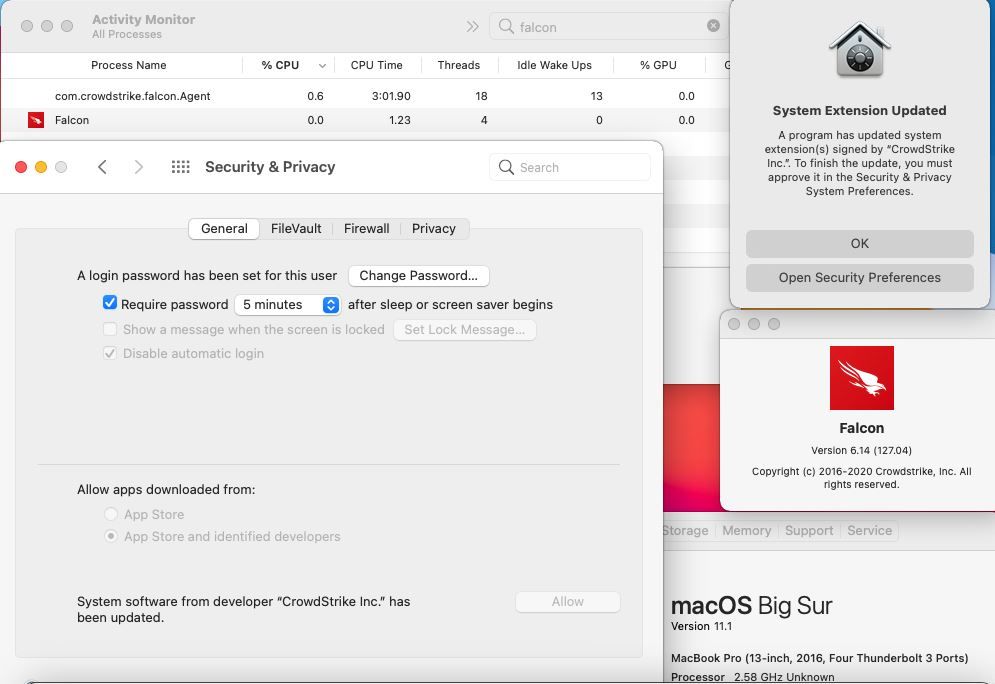
Task: Sort by CPU Time column
Action: point(376,65)
